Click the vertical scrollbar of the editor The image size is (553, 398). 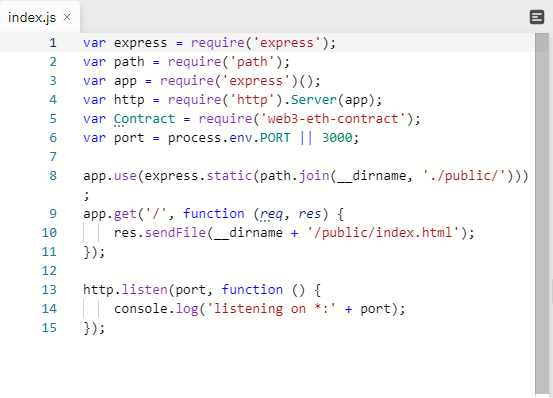click(542, 213)
